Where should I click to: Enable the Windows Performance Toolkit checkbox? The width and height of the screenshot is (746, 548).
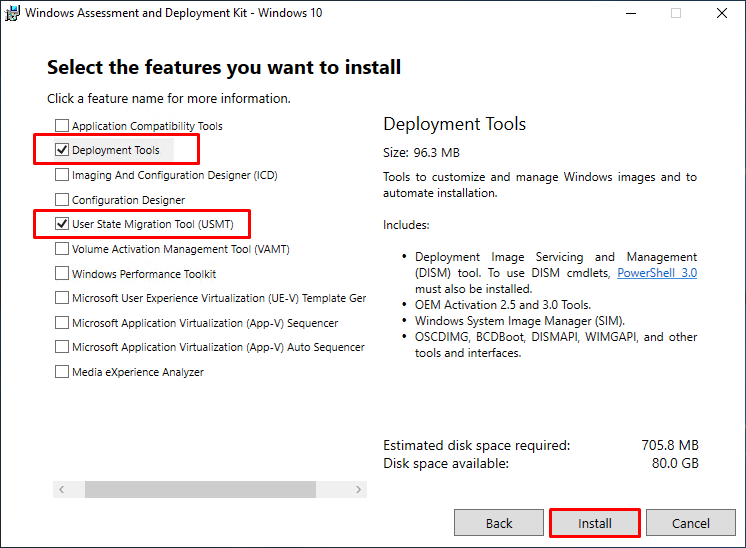(62, 274)
